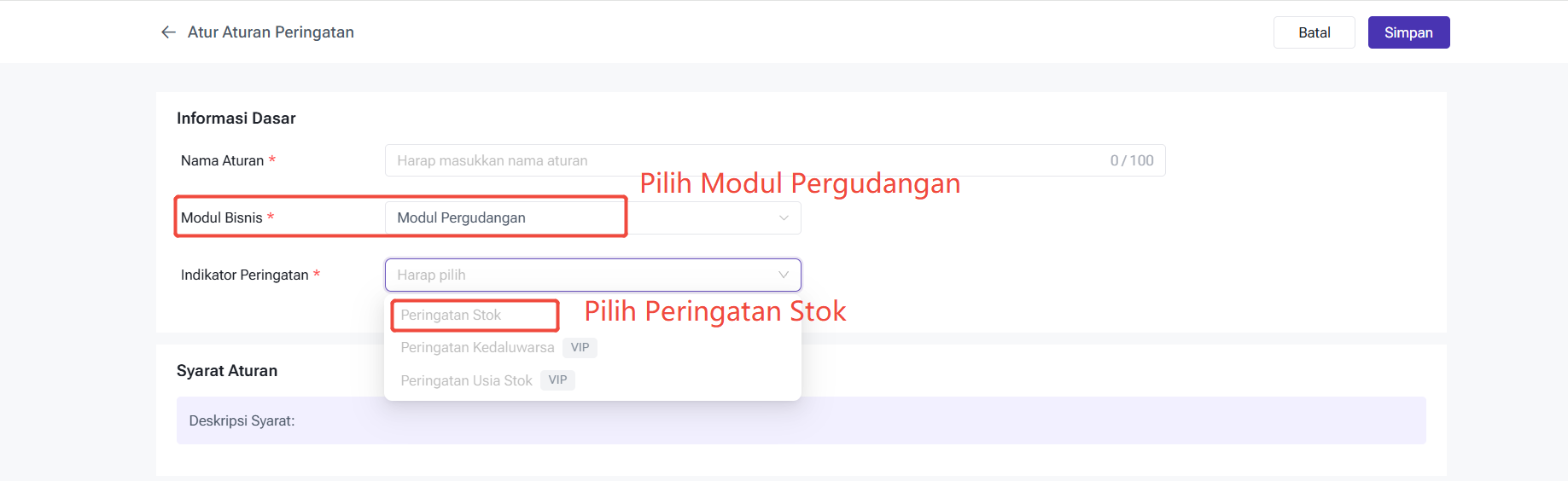Viewport: 1568px width, 481px height.
Task: Click the Indikator Peringatan 'Harap pilih' field
Action: click(x=580, y=275)
